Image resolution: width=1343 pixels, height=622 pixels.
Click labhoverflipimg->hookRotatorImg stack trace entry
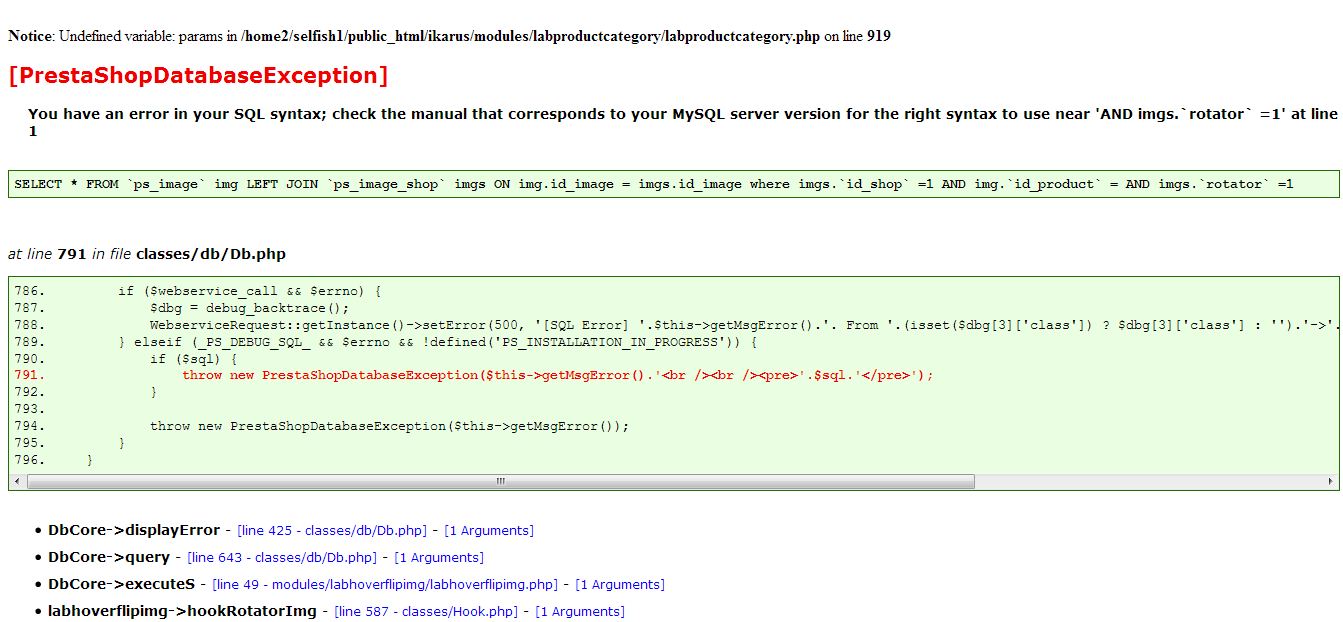[182, 612]
